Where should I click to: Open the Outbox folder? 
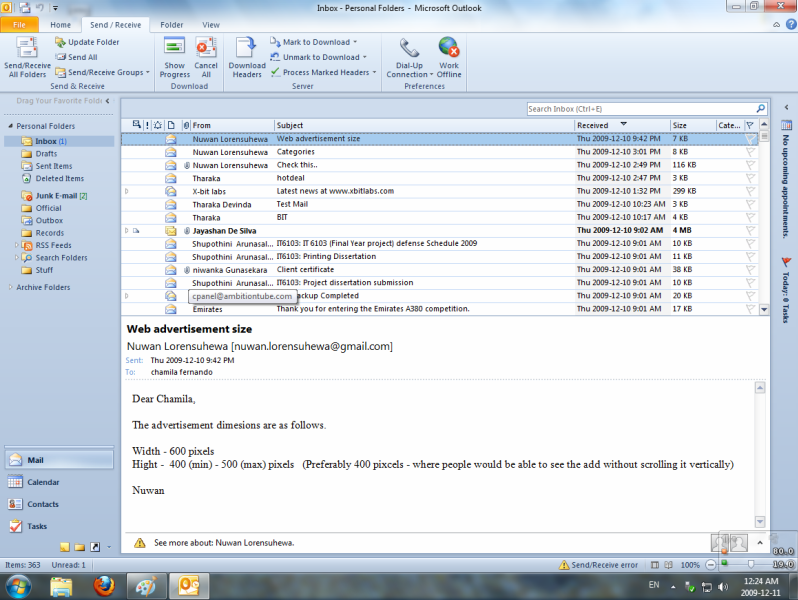[x=49, y=220]
